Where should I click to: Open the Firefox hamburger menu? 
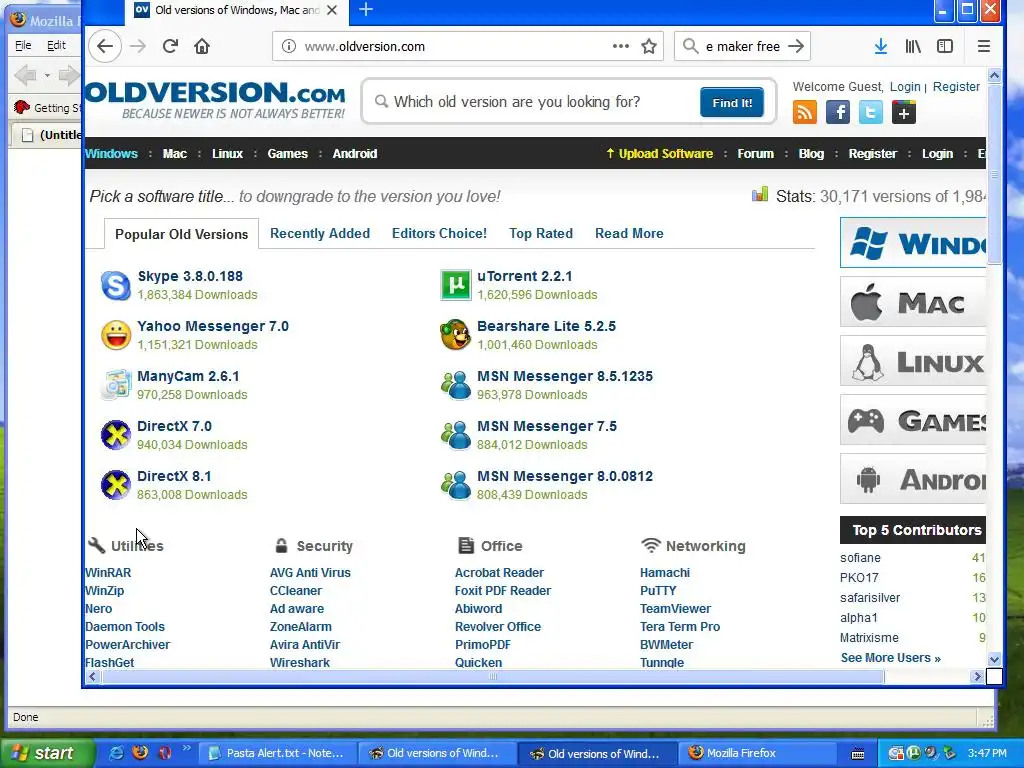(984, 46)
